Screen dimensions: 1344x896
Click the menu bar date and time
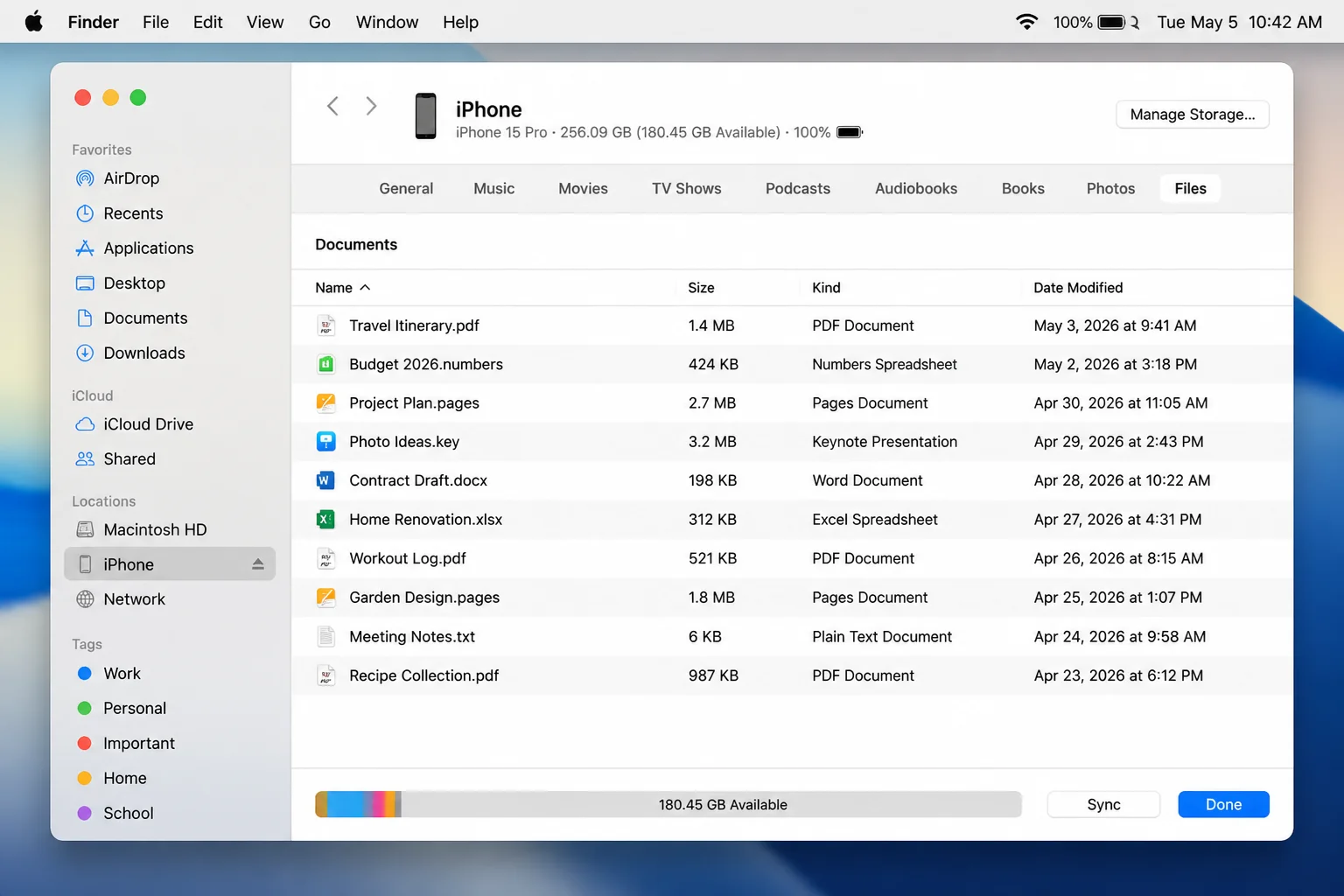[x=1239, y=22]
